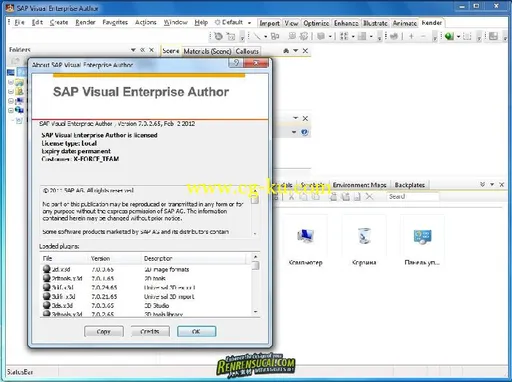Open the Панель управления thumbnail
512x382 pixels.
pyautogui.click(x=422, y=241)
